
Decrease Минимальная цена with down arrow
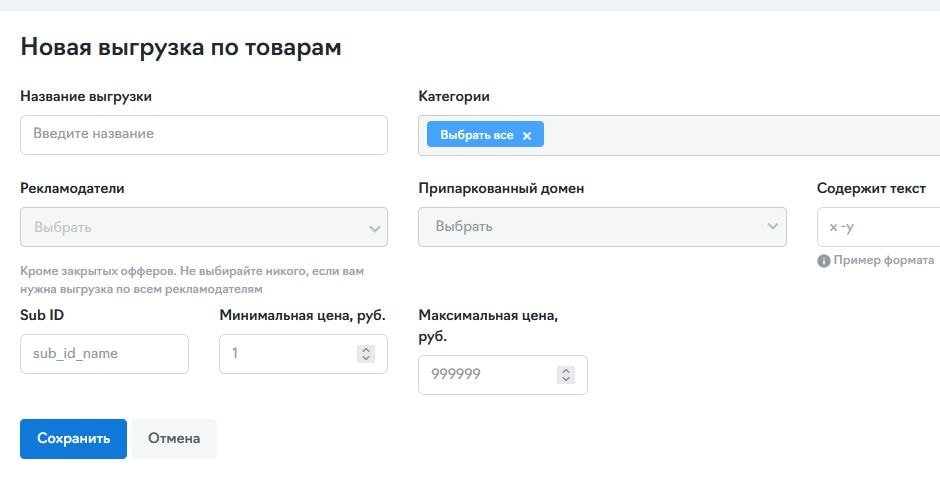(x=366, y=358)
